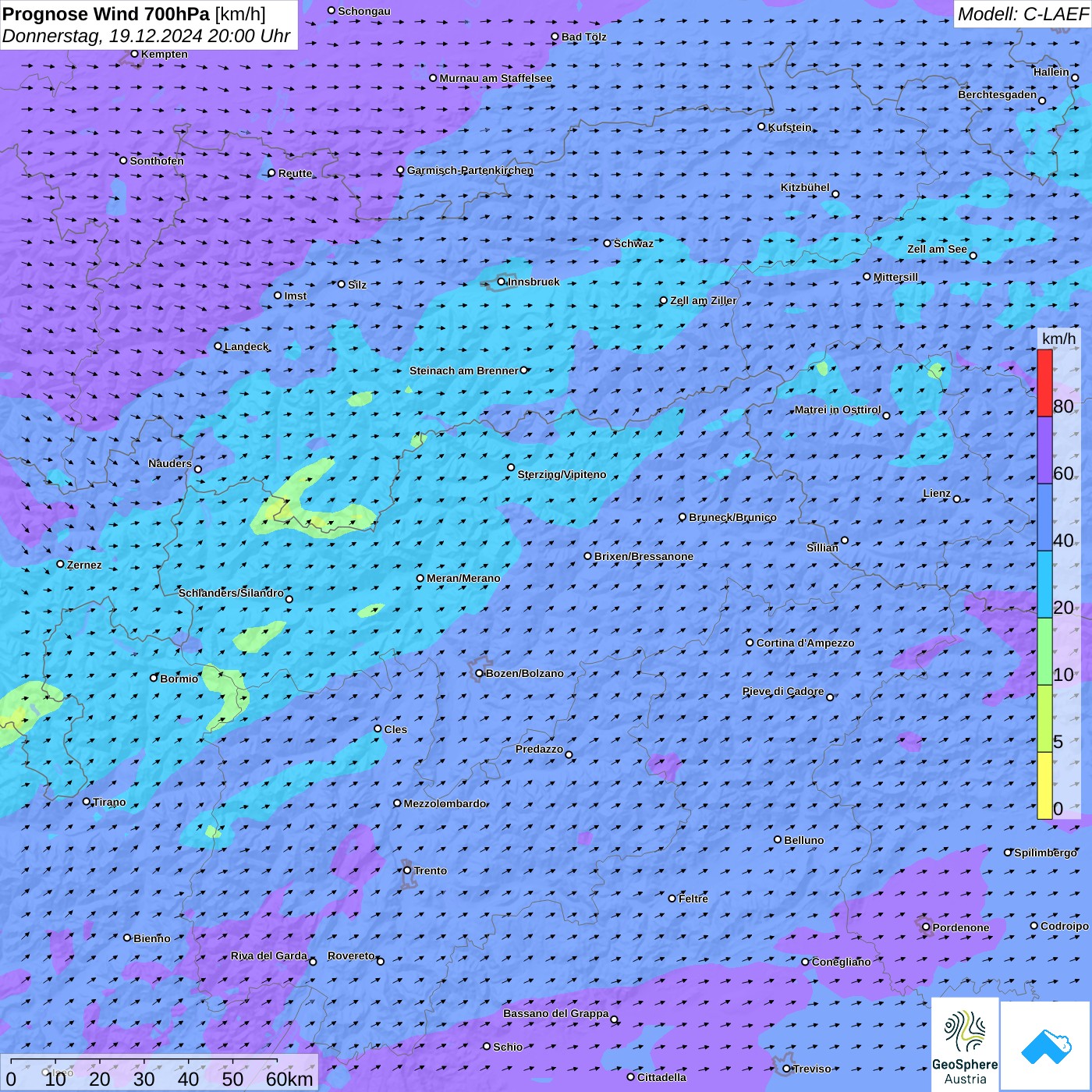This screenshot has height=1092, width=1092.
Task: Click the Garmisch-Partenkirchen label
Action: pyautogui.click(x=470, y=170)
